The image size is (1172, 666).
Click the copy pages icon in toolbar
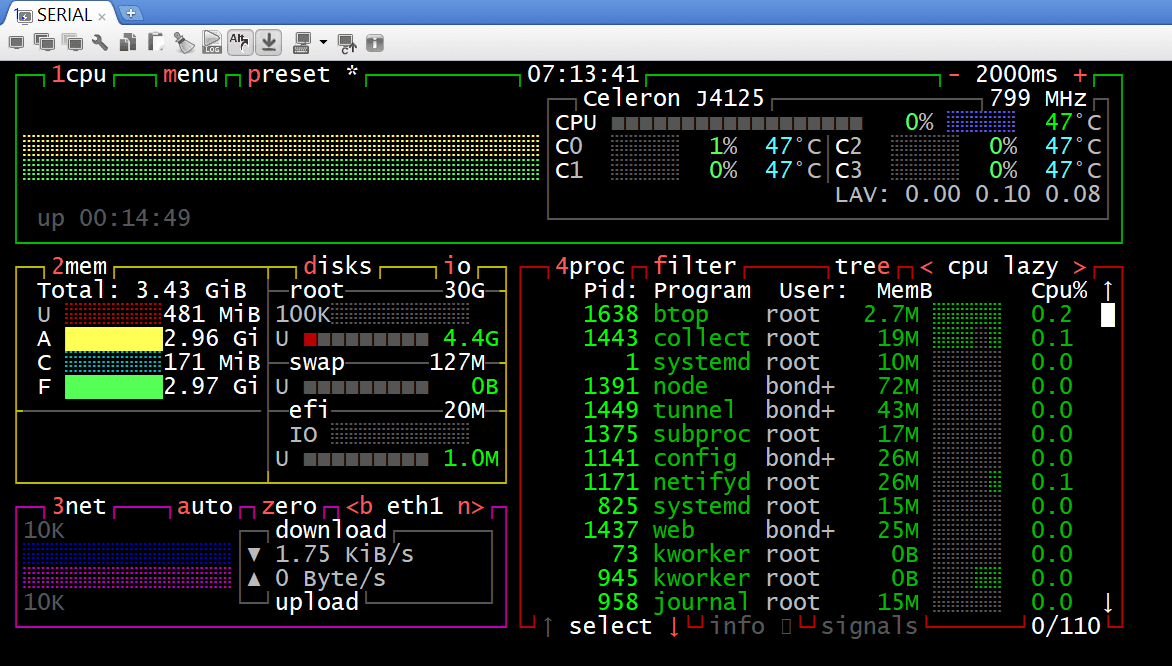(x=128, y=43)
